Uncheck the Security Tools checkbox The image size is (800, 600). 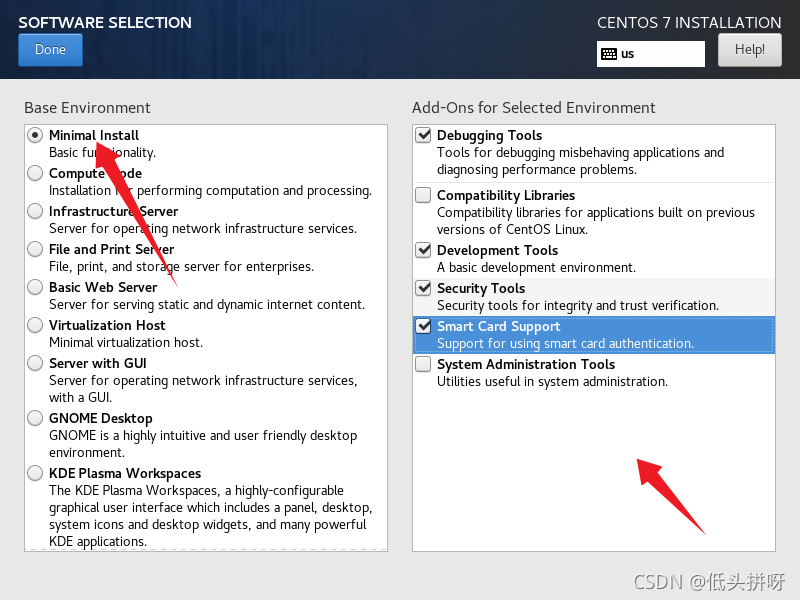click(x=423, y=288)
